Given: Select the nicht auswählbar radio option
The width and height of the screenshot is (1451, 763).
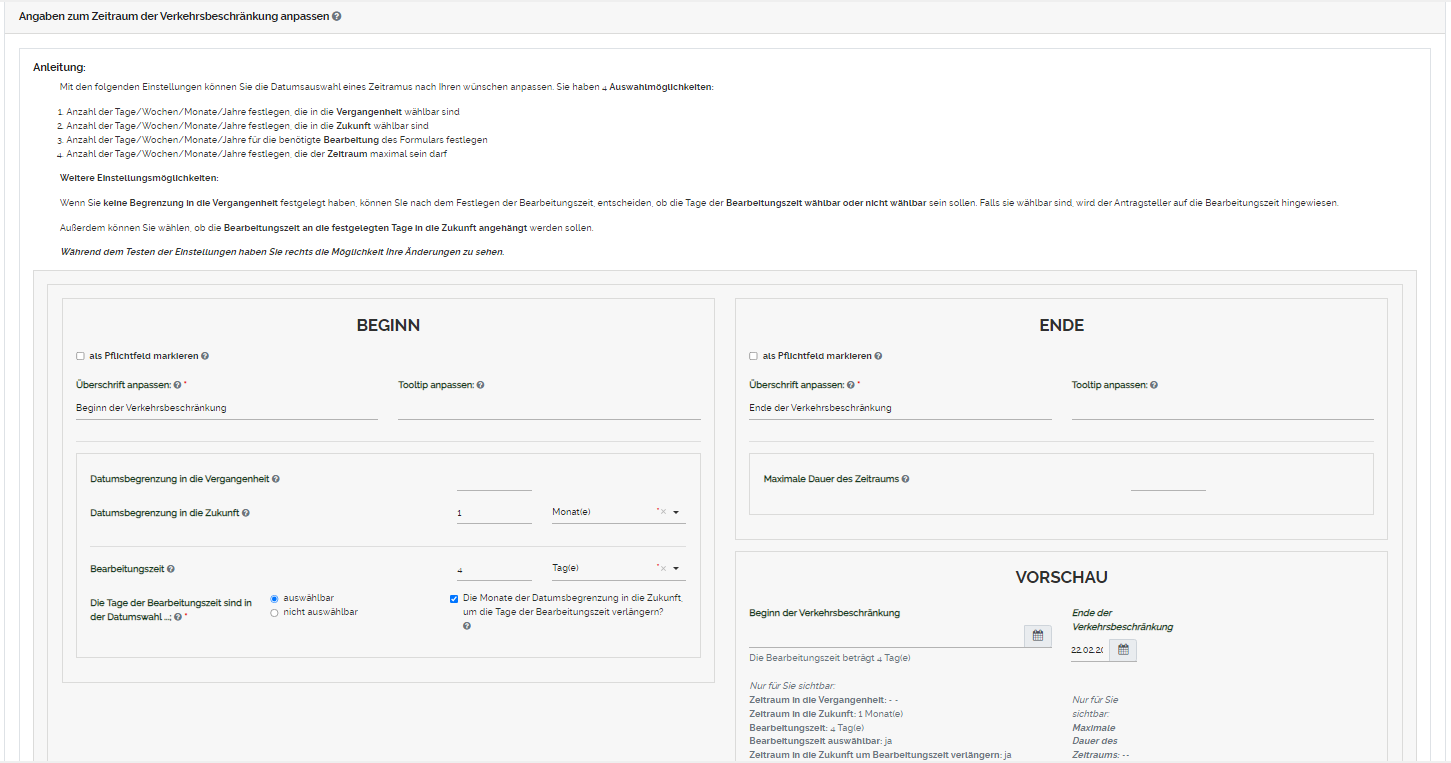Looking at the screenshot, I should coord(274,613).
